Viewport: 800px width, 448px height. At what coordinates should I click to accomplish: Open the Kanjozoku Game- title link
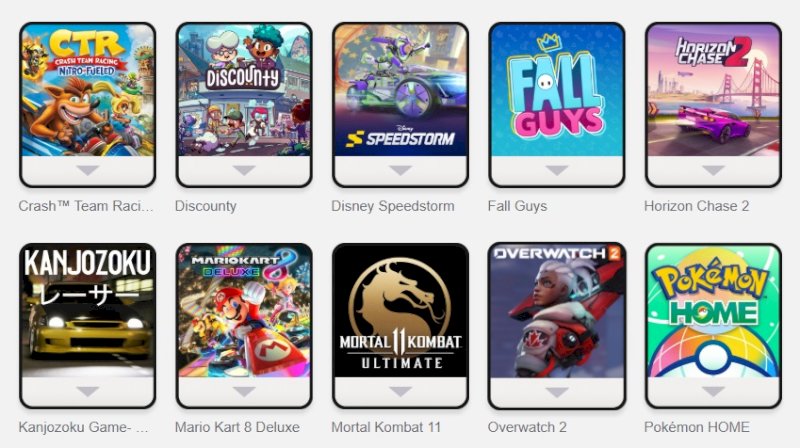click(x=83, y=427)
